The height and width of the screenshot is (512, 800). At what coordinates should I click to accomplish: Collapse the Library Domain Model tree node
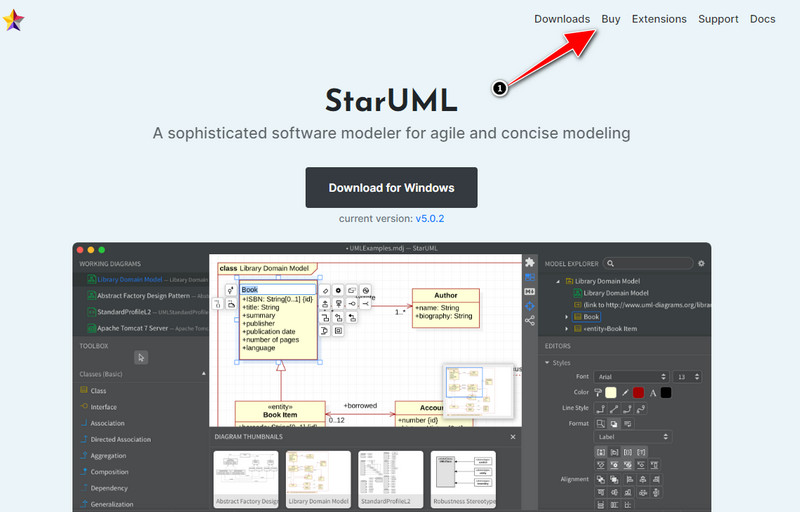558,281
